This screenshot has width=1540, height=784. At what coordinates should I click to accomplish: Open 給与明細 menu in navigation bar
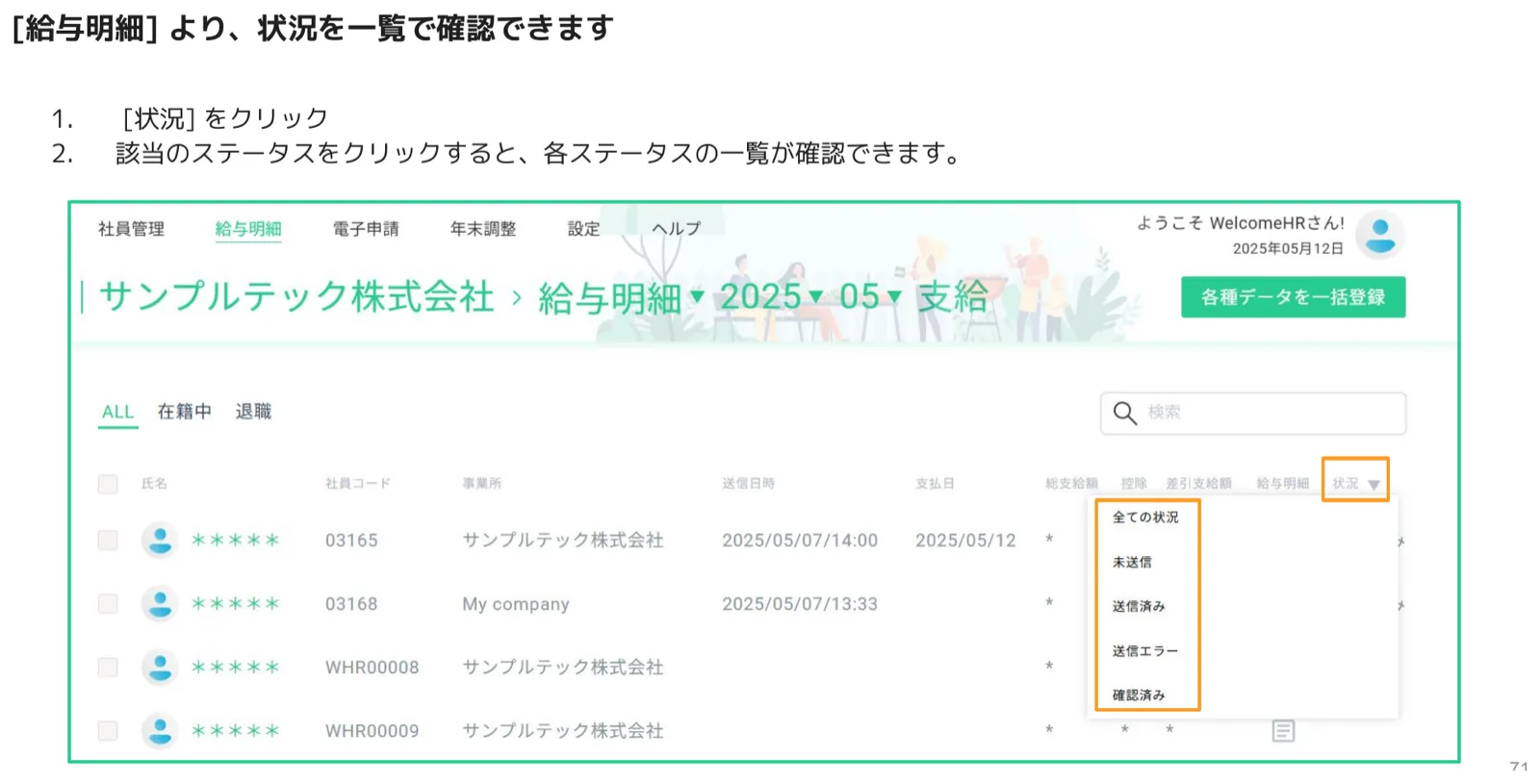click(248, 229)
